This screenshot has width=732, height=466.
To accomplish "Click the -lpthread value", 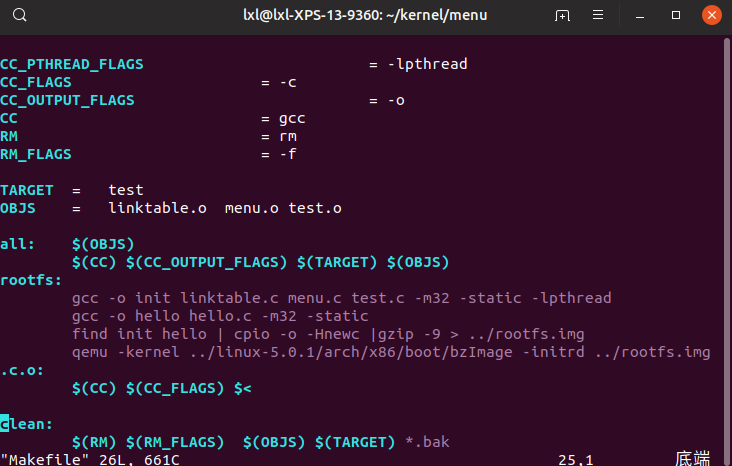I will 427,64.
